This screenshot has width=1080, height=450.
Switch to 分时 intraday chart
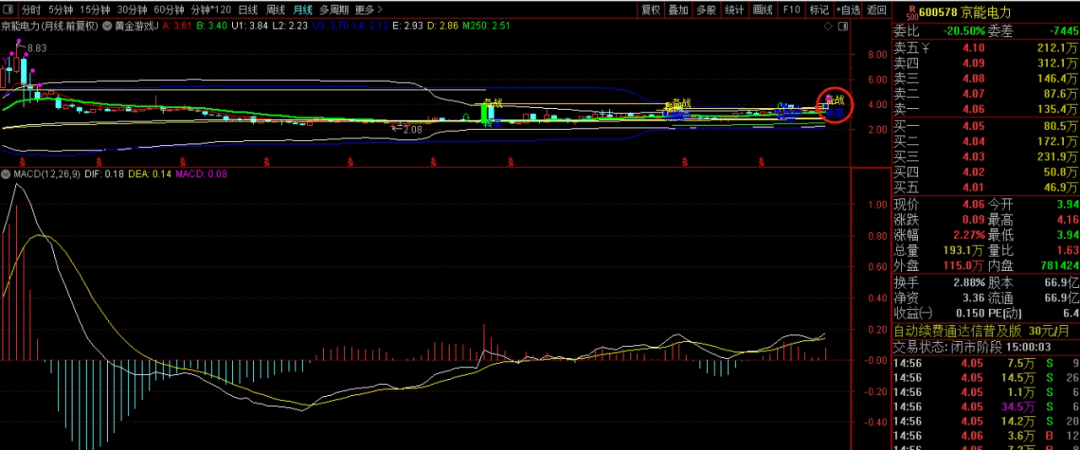coord(31,10)
